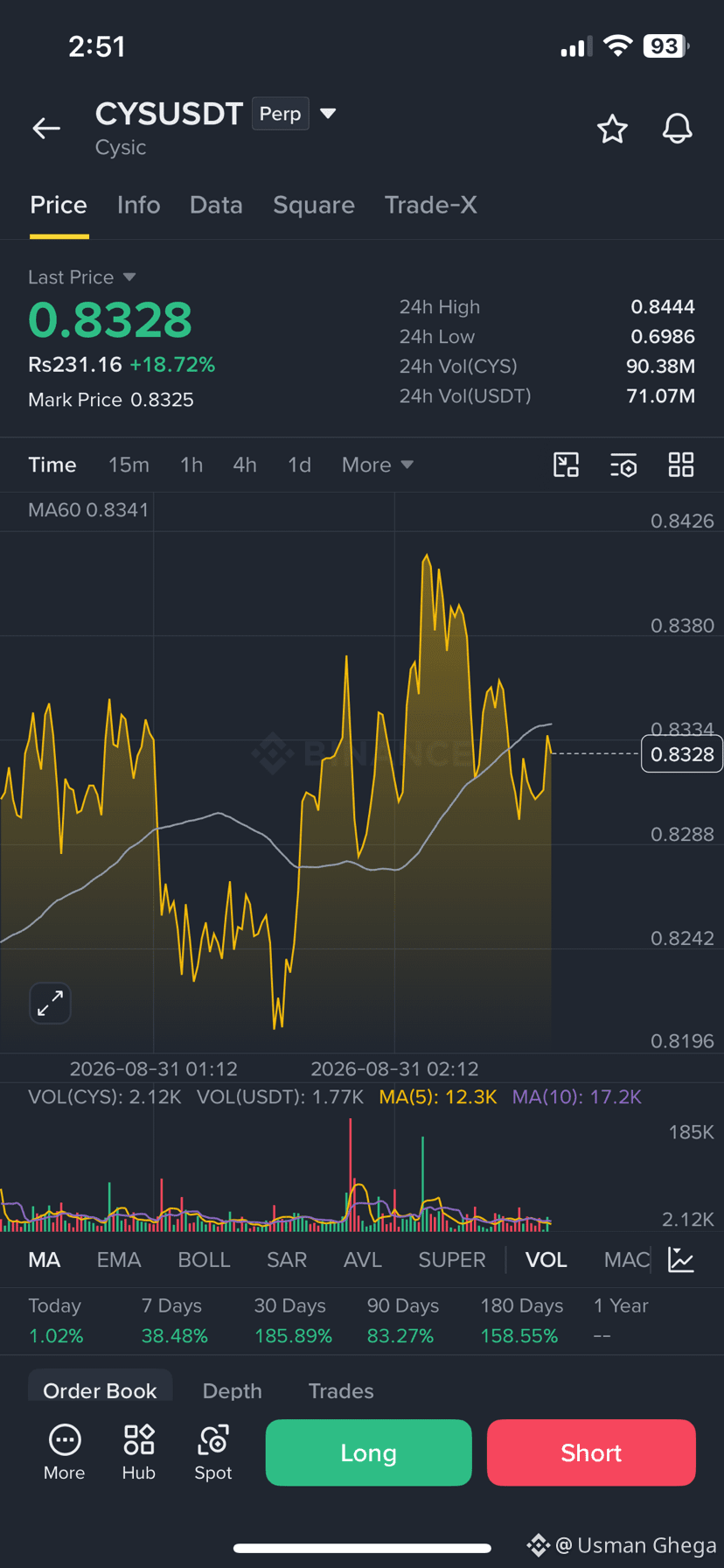Screen dimensions: 724x1568
Task: Select the Time chart interval
Action: click(52, 465)
